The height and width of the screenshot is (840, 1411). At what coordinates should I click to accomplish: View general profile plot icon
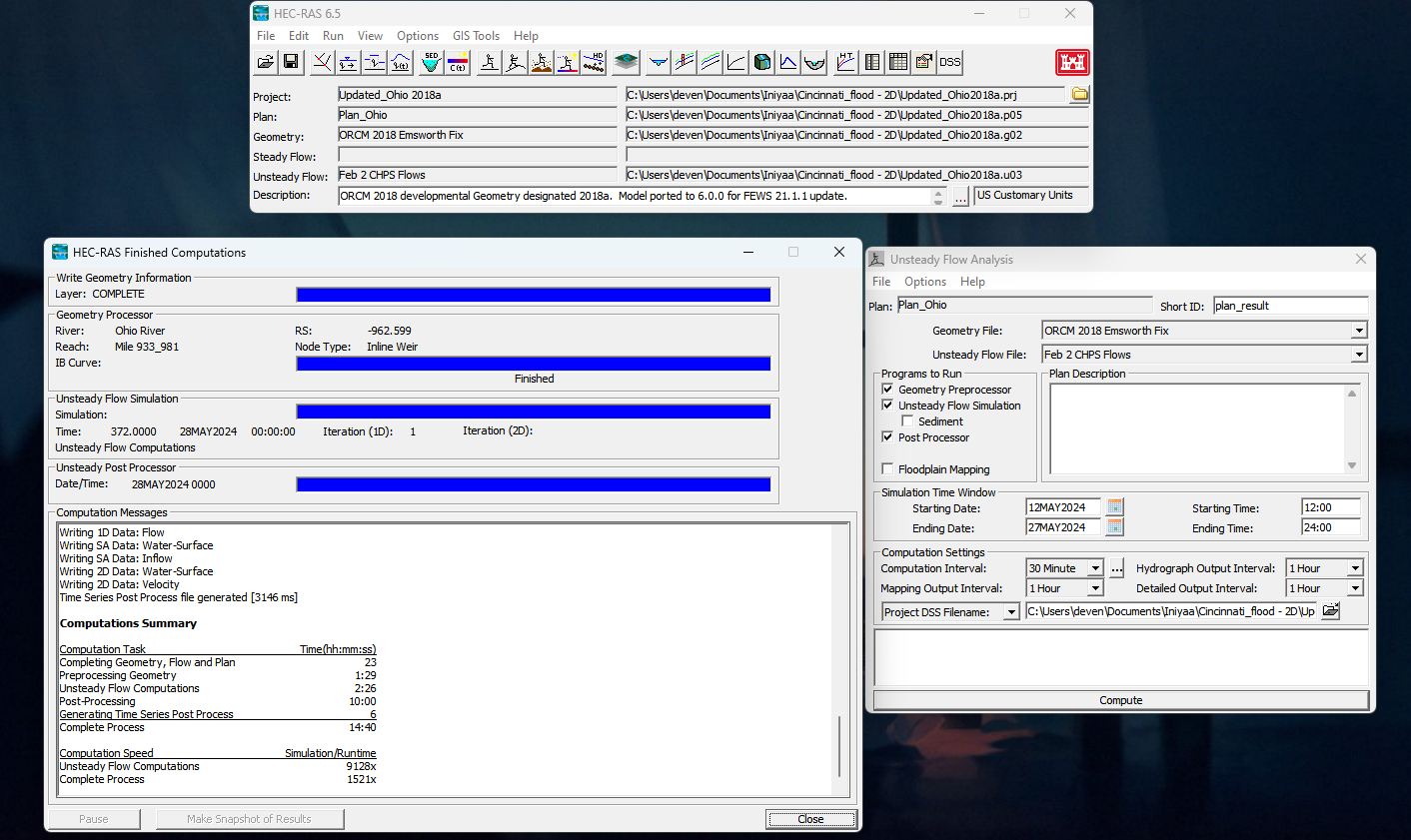[x=709, y=62]
